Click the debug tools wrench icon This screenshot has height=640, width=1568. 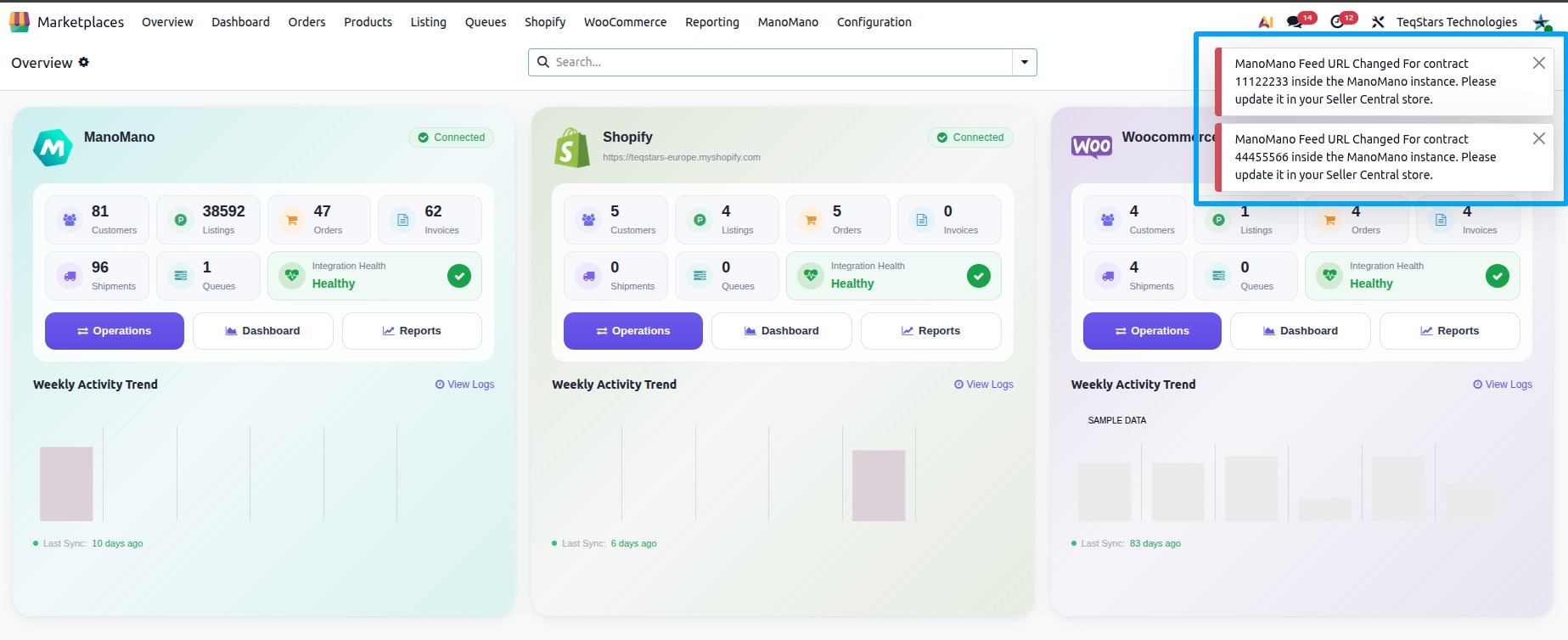(1378, 22)
